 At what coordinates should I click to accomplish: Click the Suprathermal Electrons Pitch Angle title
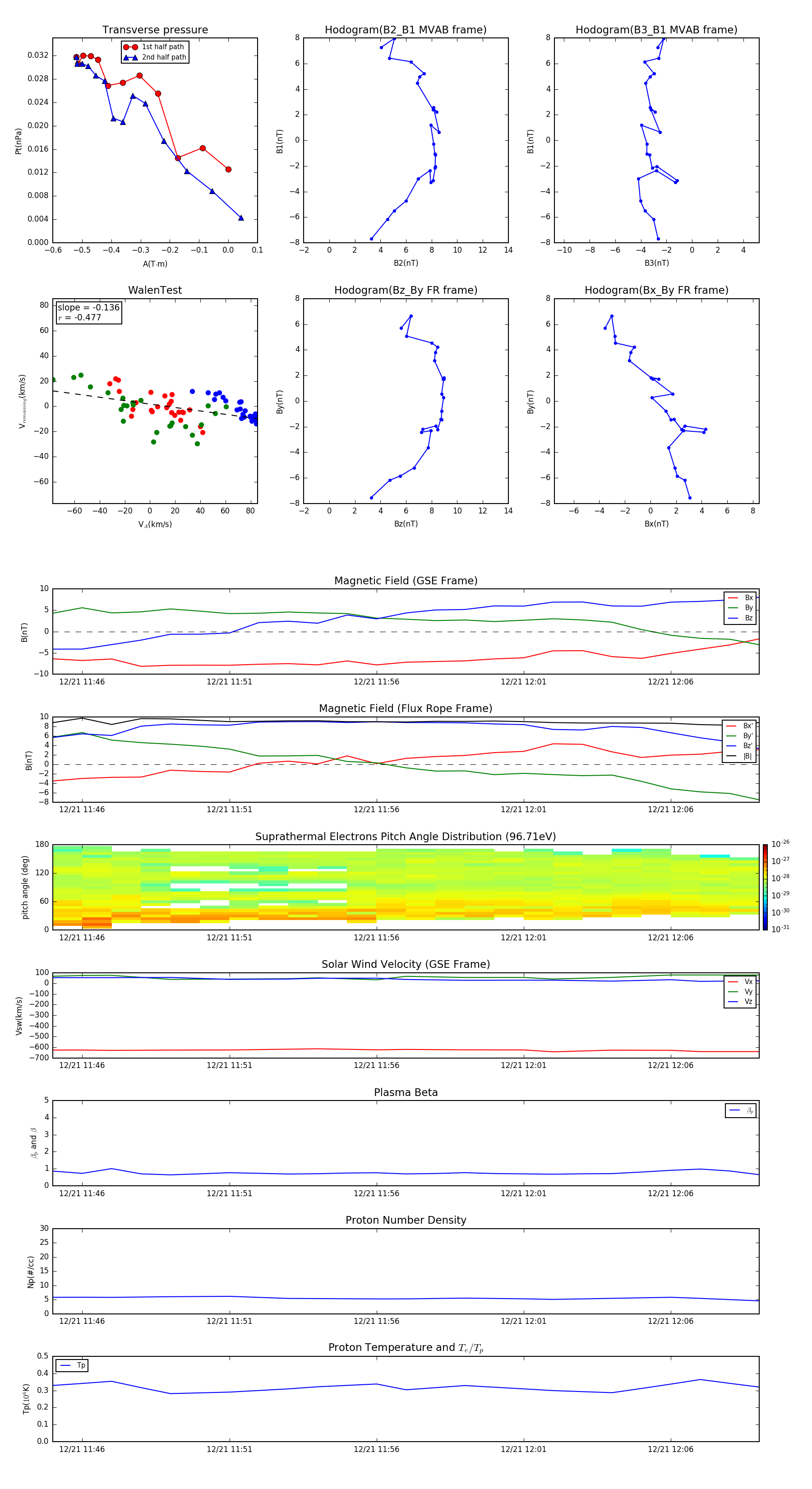click(x=406, y=837)
